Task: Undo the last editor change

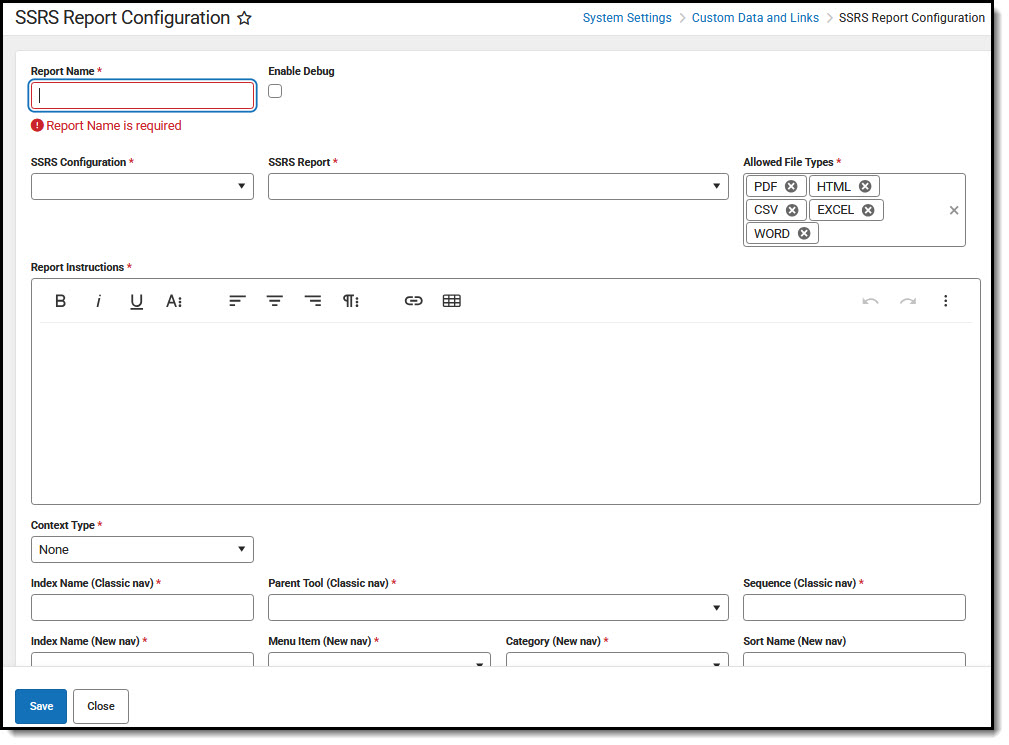Action: 870,301
